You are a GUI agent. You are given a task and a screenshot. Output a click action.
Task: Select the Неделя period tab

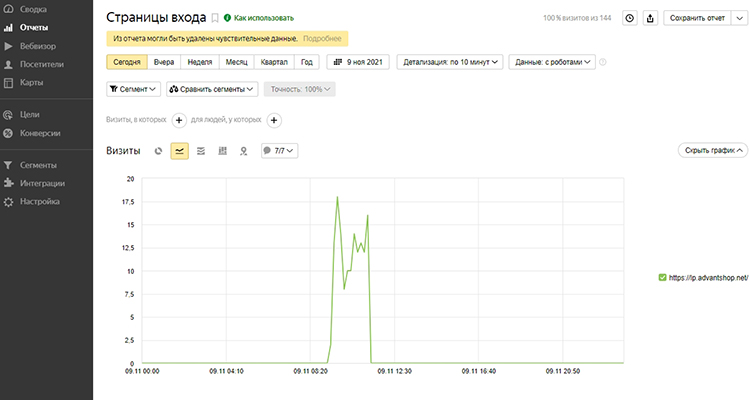click(x=199, y=62)
